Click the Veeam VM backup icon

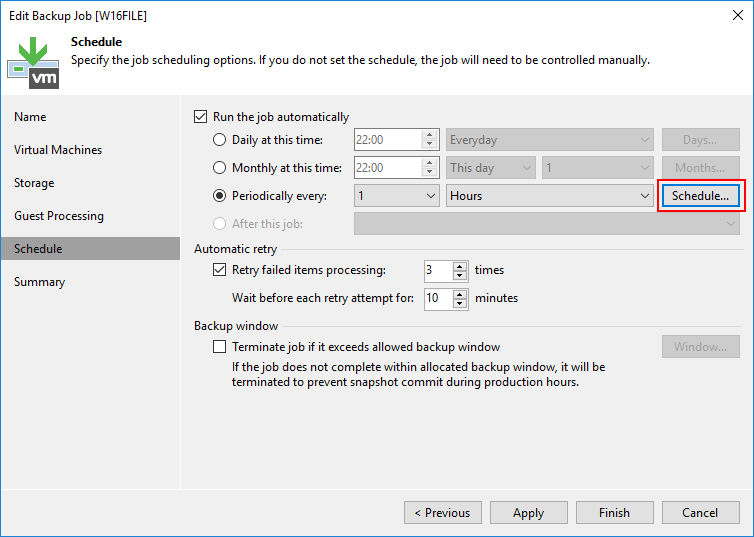pyautogui.click(x=33, y=59)
